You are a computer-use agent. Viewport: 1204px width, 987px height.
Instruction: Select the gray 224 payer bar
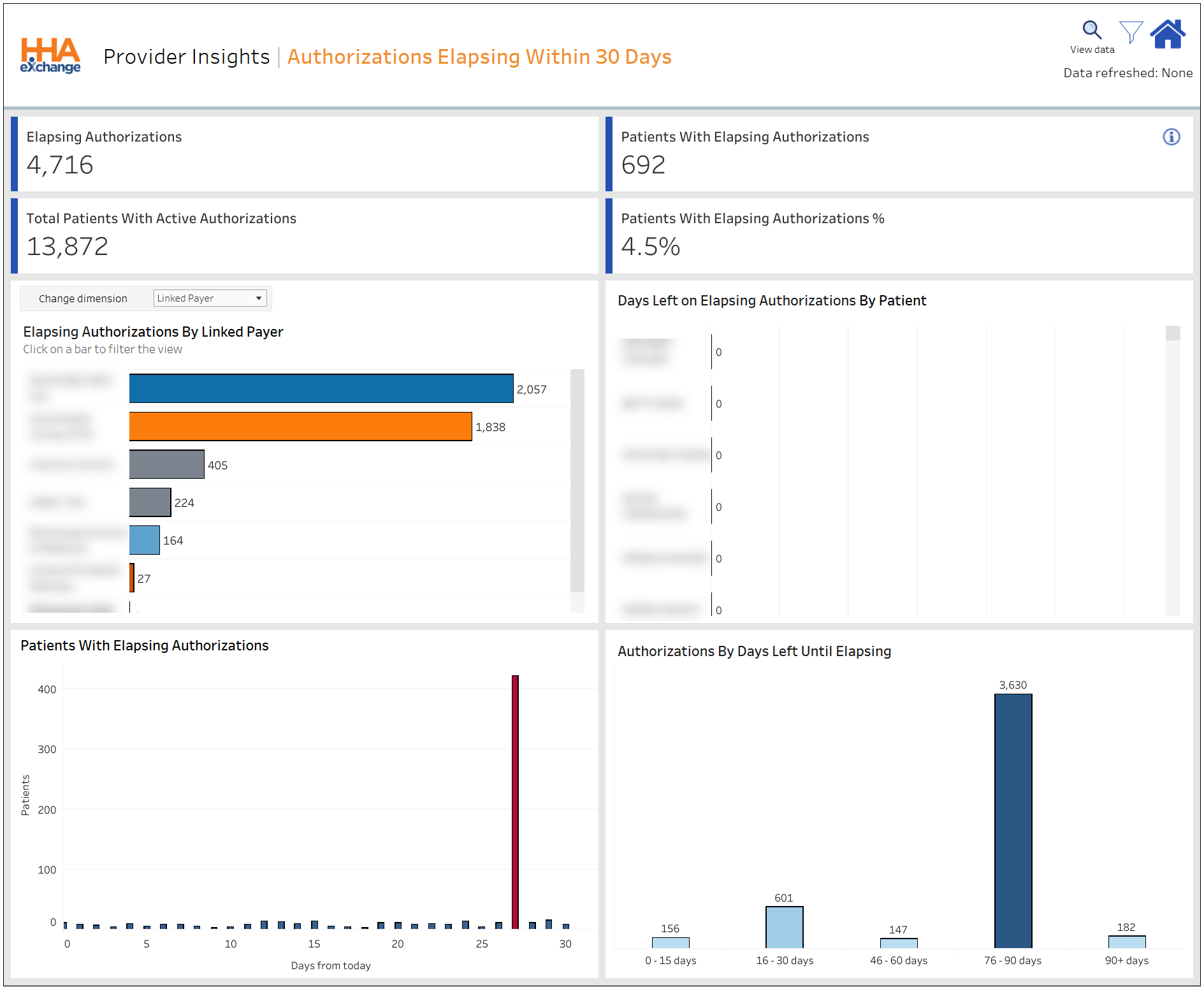tap(150, 502)
